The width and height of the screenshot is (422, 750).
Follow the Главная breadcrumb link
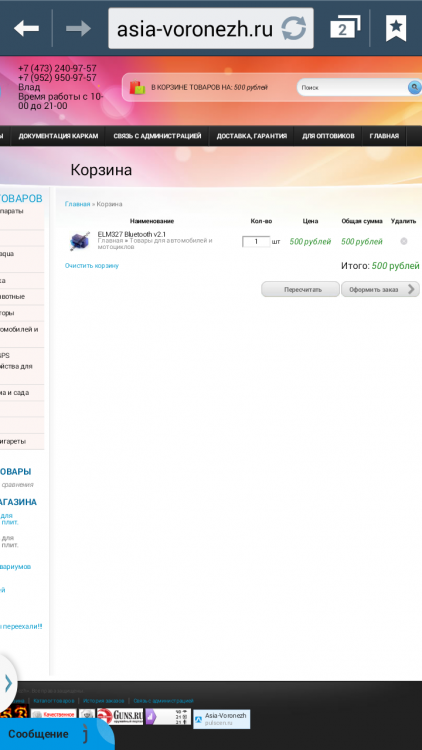(78, 204)
